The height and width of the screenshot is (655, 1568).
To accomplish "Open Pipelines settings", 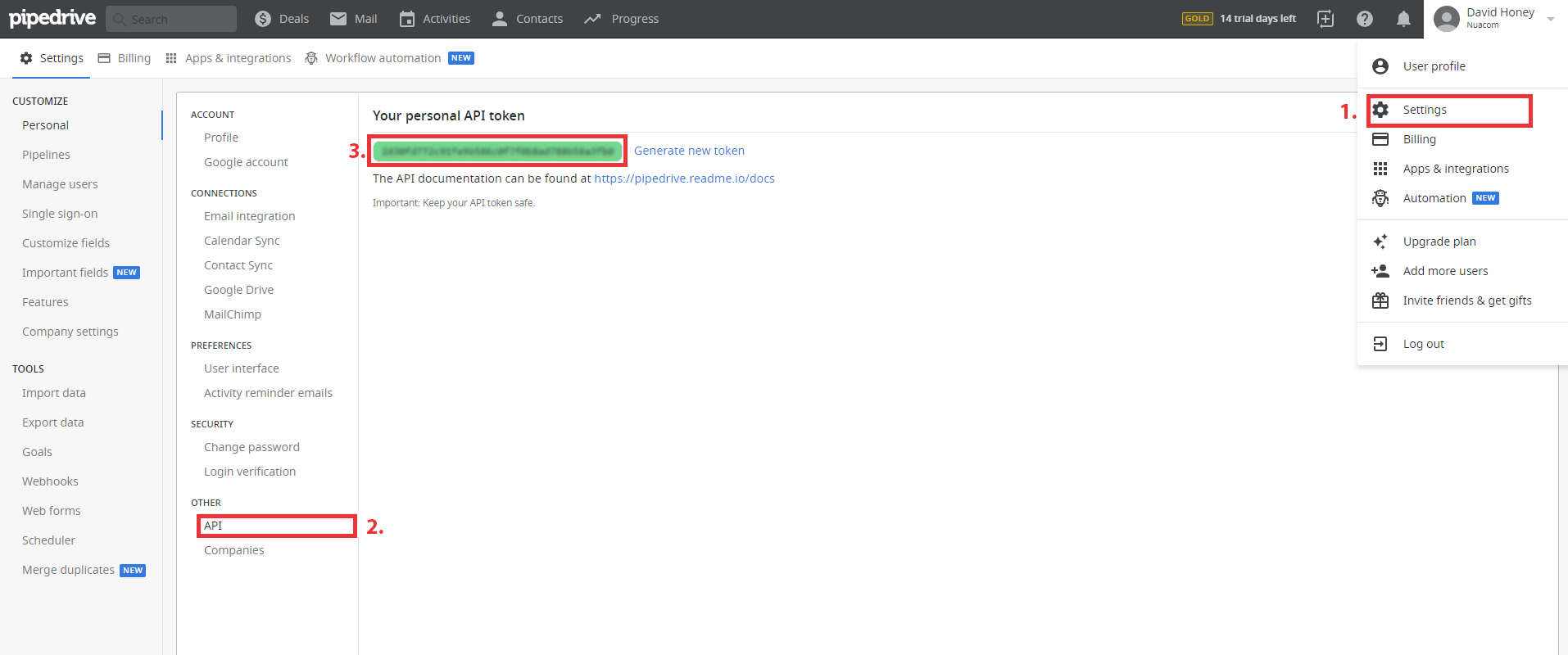I will (46, 155).
